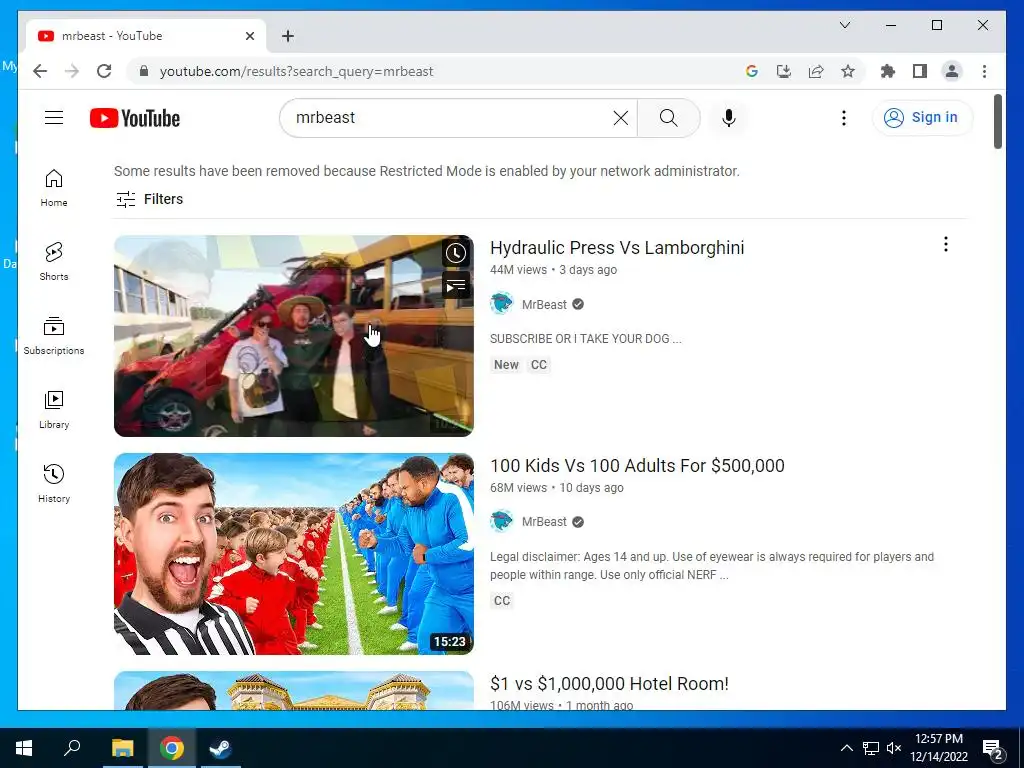The height and width of the screenshot is (768, 1024).
Task: Open Chrome three-dot menu
Action: [x=984, y=71]
